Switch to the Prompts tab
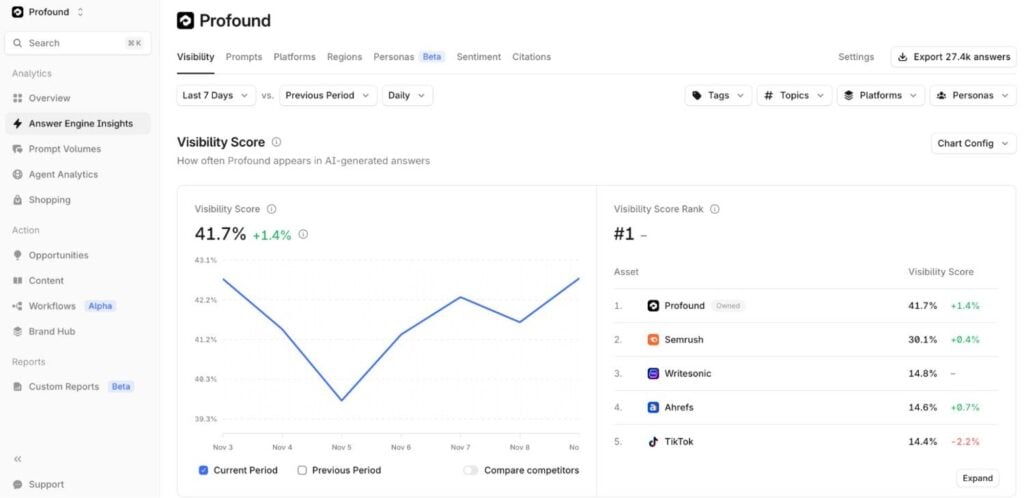The width and height of the screenshot is (1024, 498). coord(244,57)
